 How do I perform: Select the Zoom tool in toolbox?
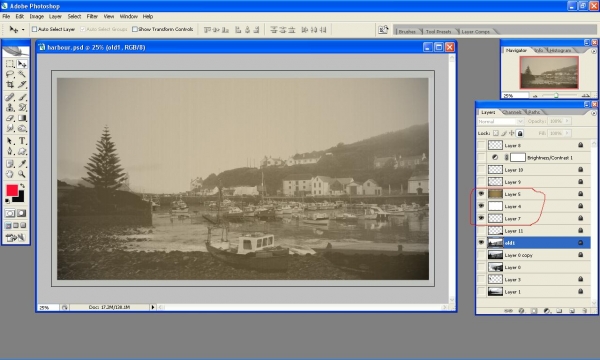[x=22, y=174]
